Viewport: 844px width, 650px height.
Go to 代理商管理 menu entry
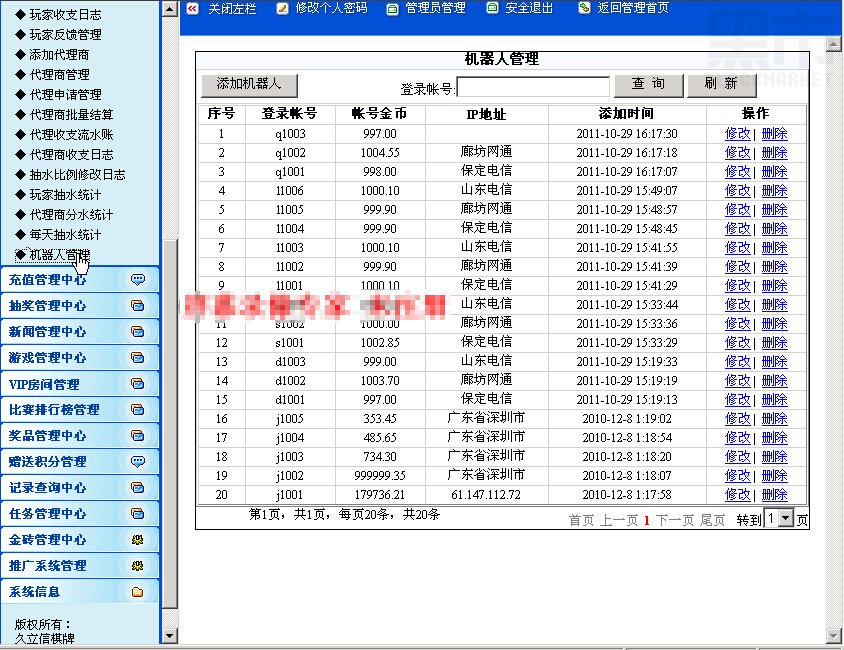point(59,74)
